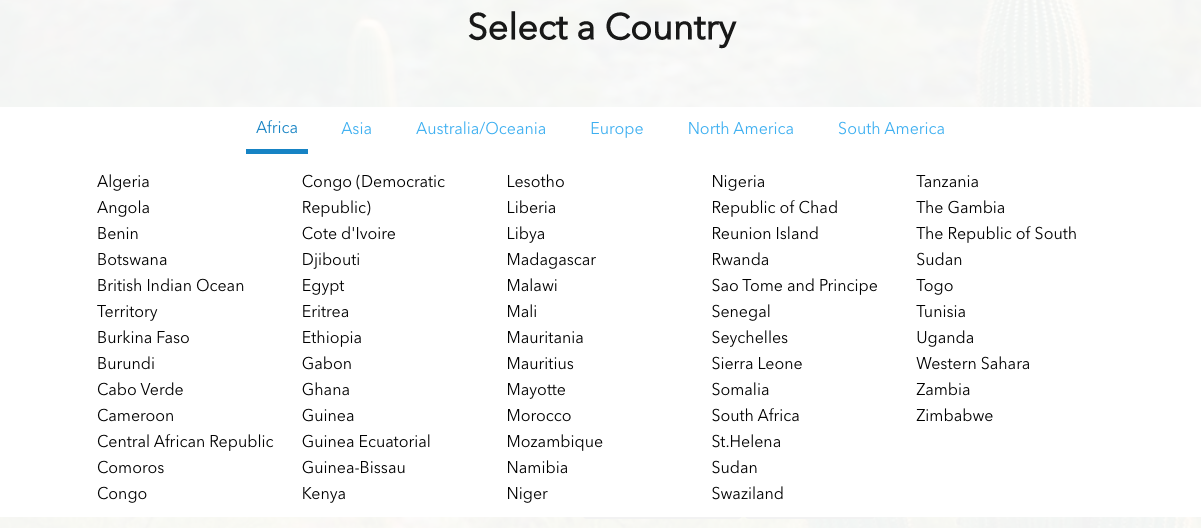The height and width of the screenshot is (528, 1201).
Task: Click the Cote d'Ivoire link
Action: tap(349, 234)
